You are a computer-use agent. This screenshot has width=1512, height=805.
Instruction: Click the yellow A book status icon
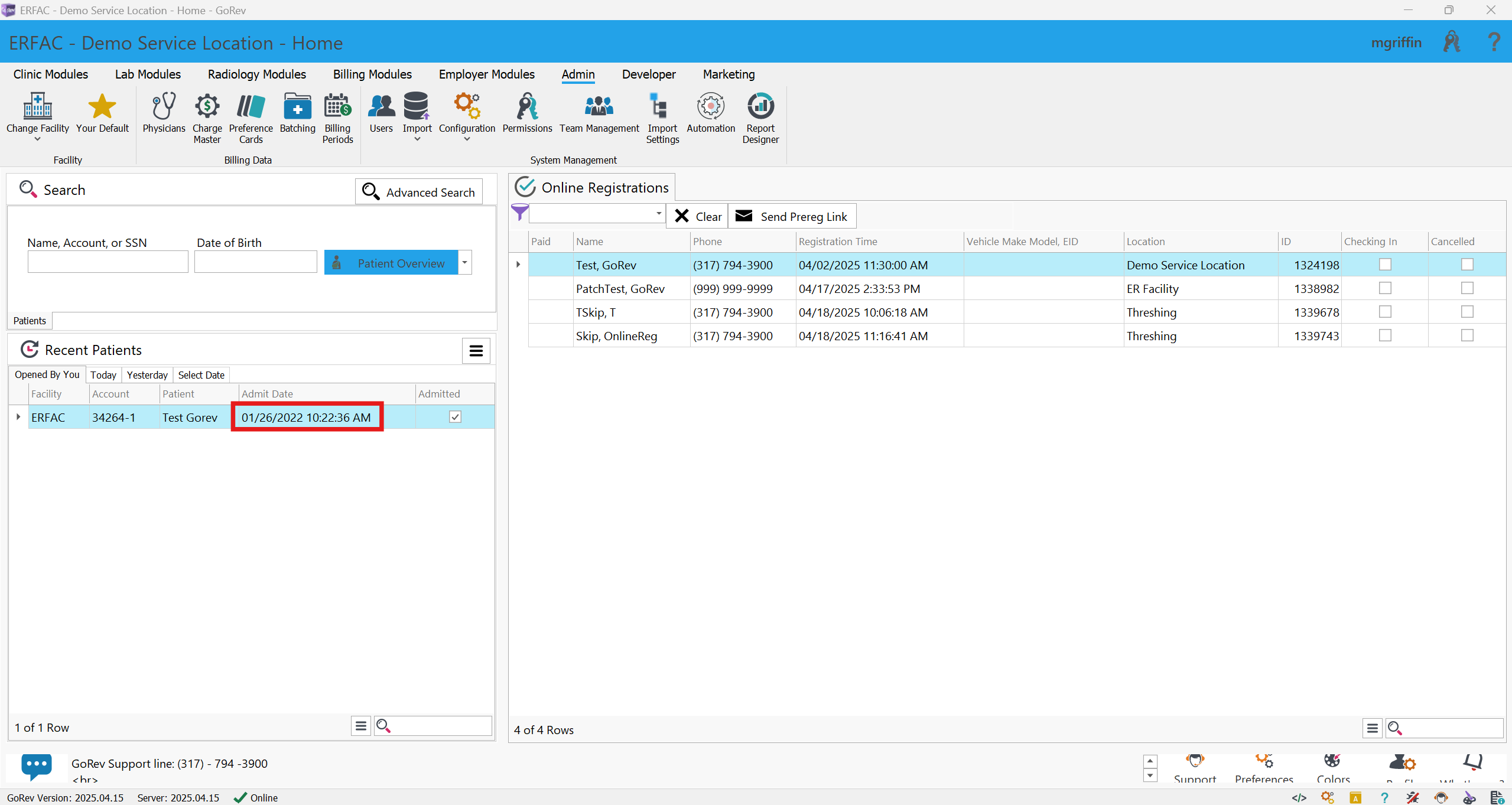tap(1356, 798)
